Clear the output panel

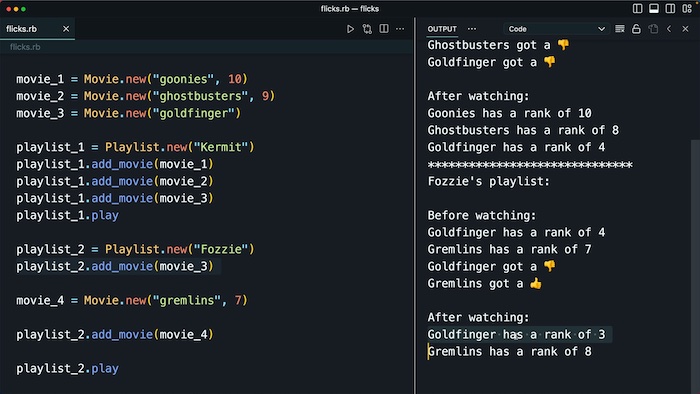click(620, 29)
